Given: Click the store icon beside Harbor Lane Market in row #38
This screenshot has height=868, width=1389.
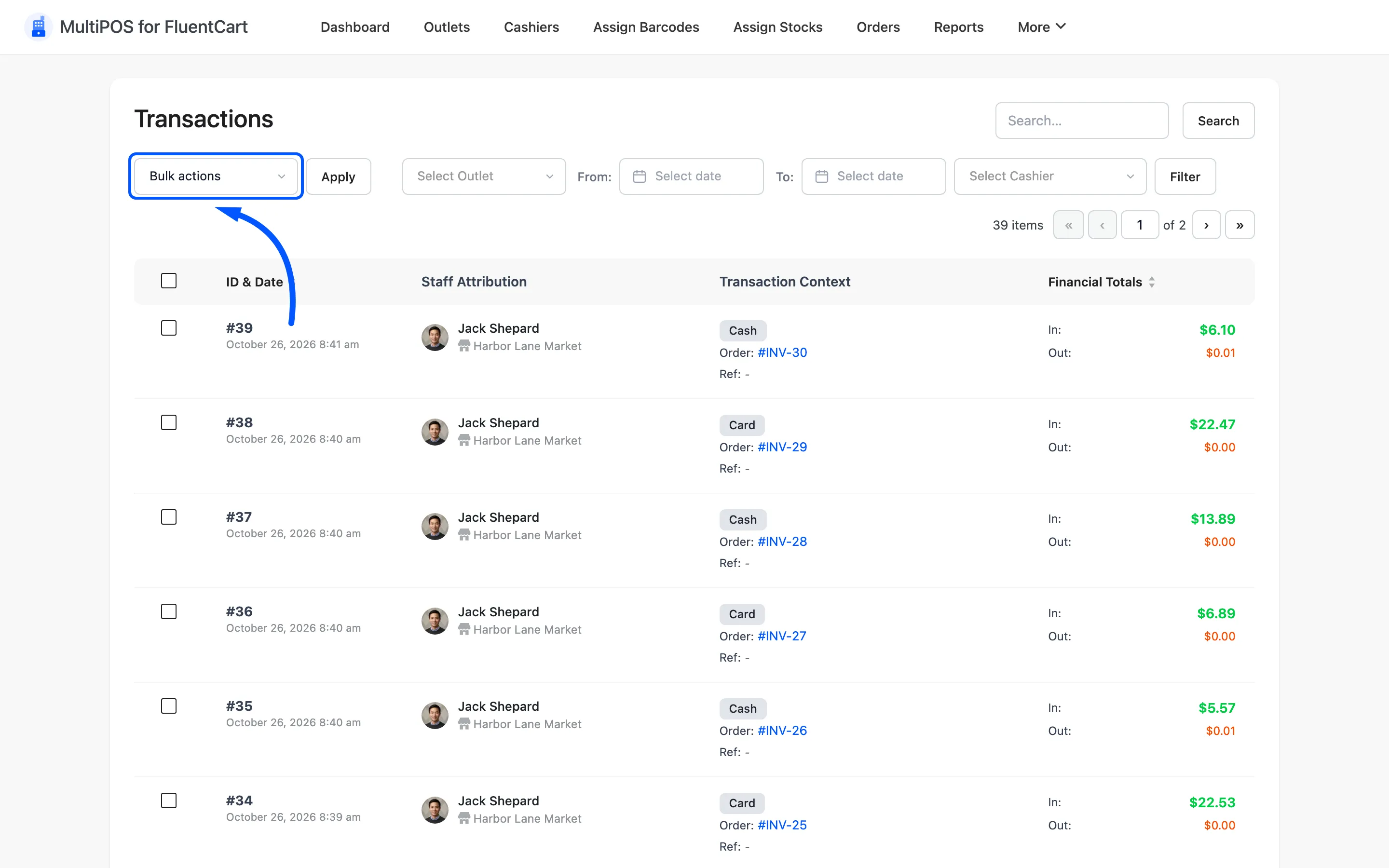Looking at the screenshot, I should tap(464, 440).
